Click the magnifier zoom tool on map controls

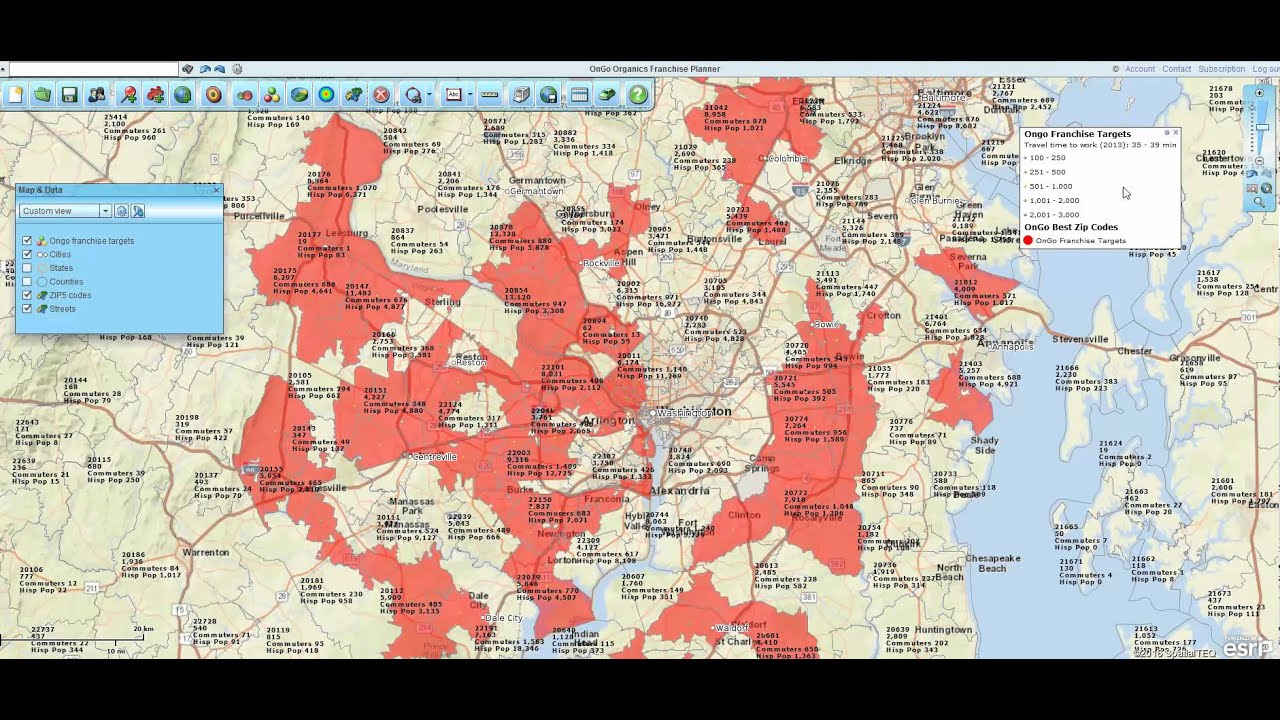[1260, 202]
